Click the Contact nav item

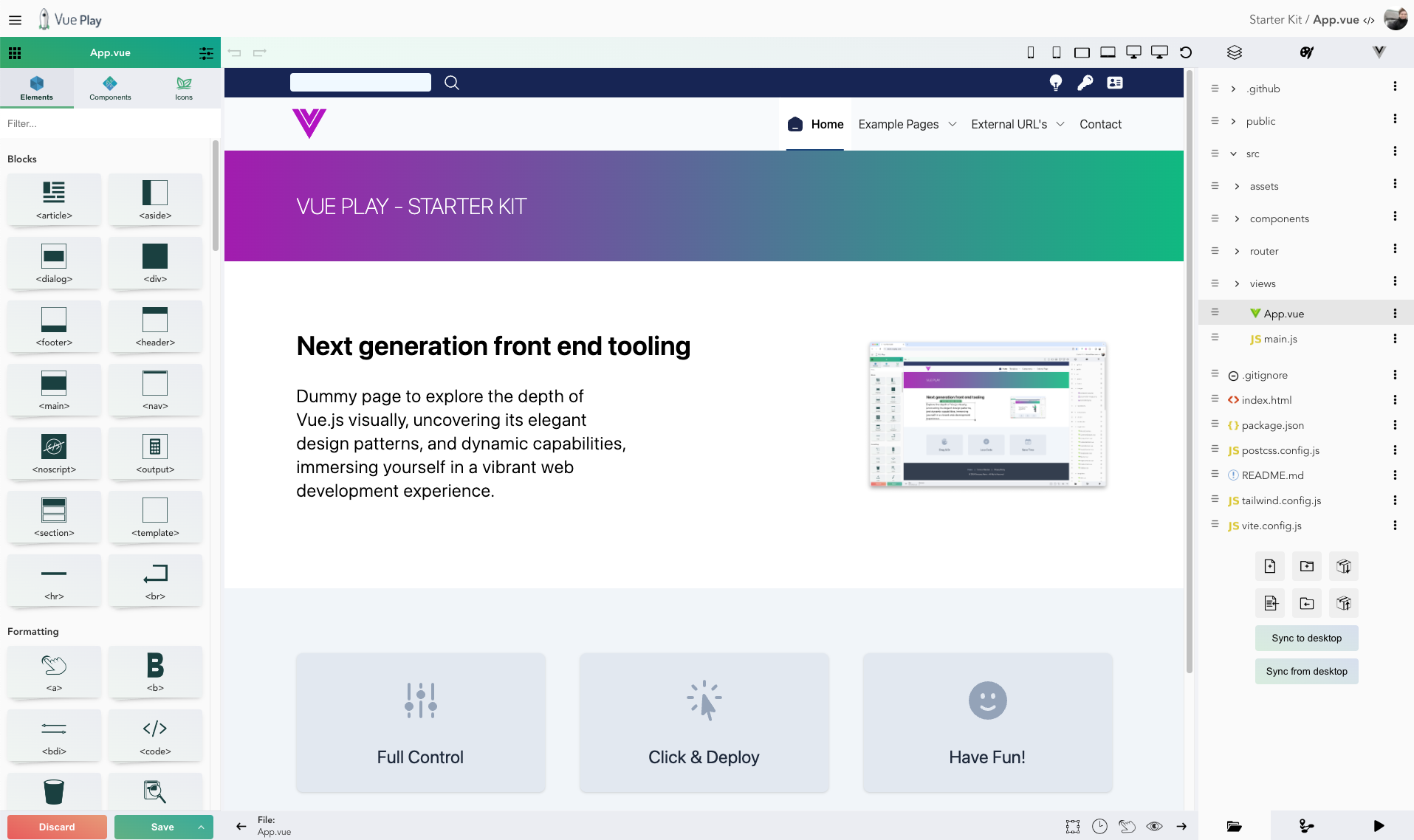click(1100, 124)
